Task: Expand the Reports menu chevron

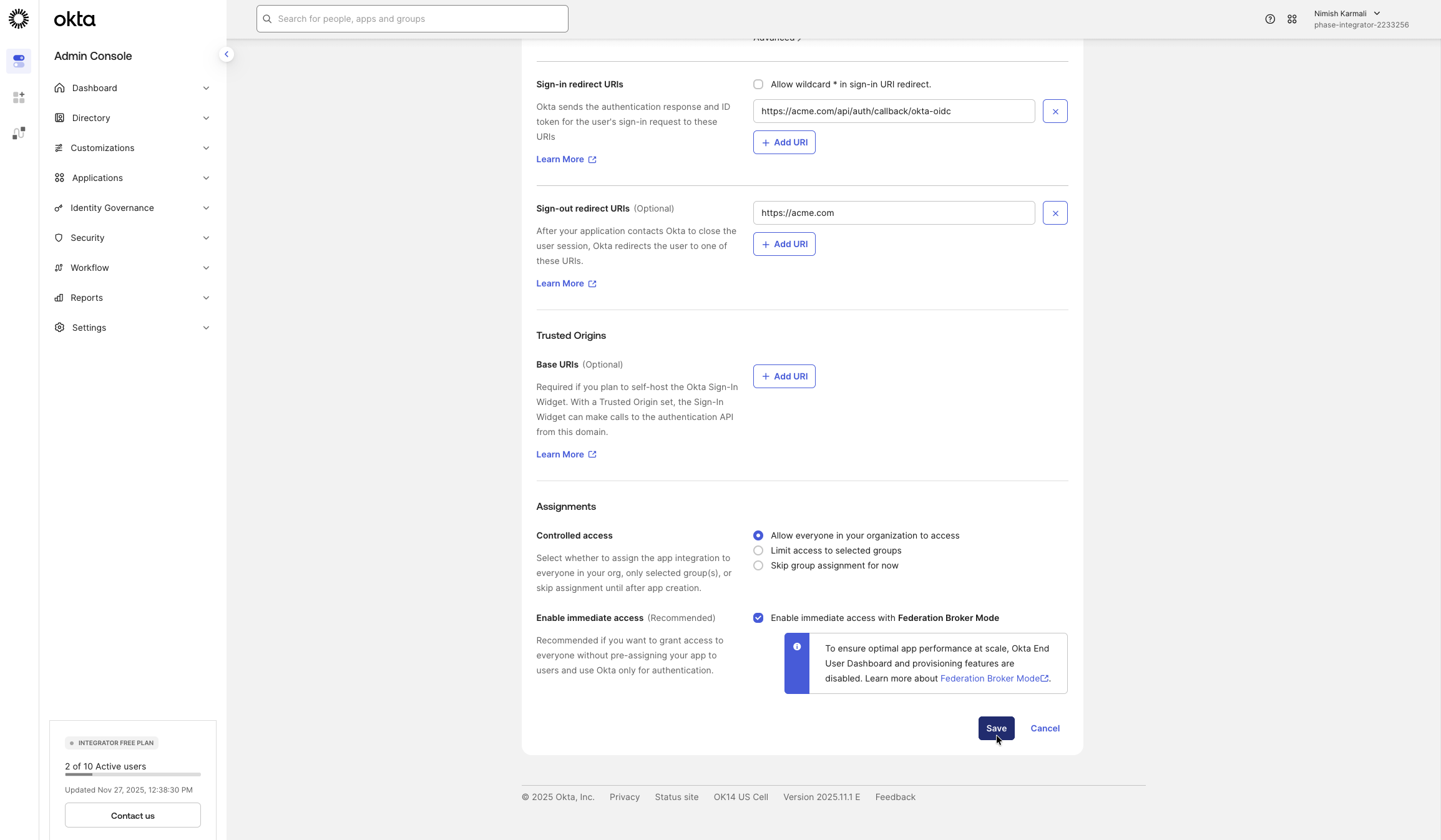Action: [206, 298]
